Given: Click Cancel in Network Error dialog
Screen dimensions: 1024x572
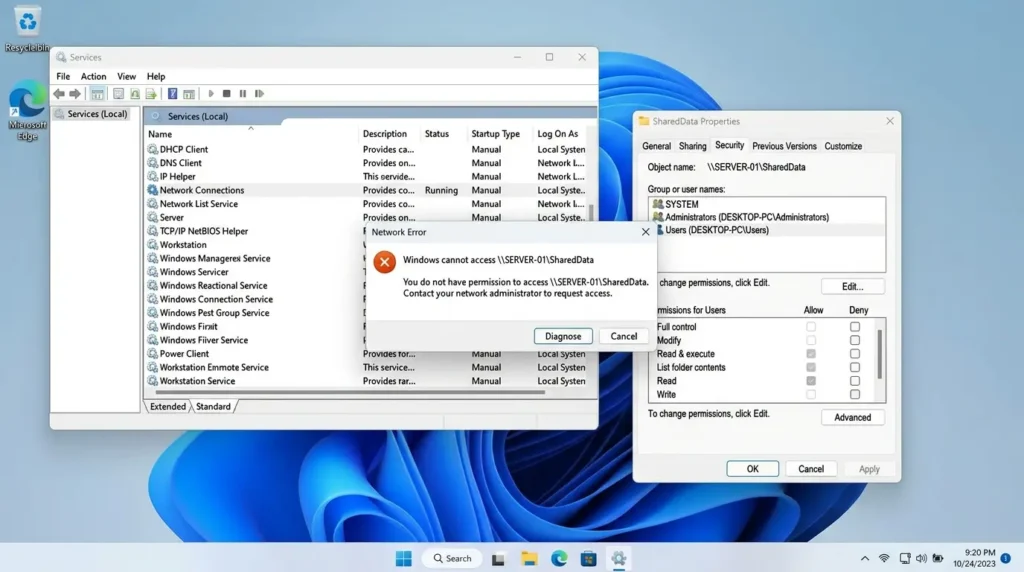Looking at the screenshot, I should (x=624, y=336).
